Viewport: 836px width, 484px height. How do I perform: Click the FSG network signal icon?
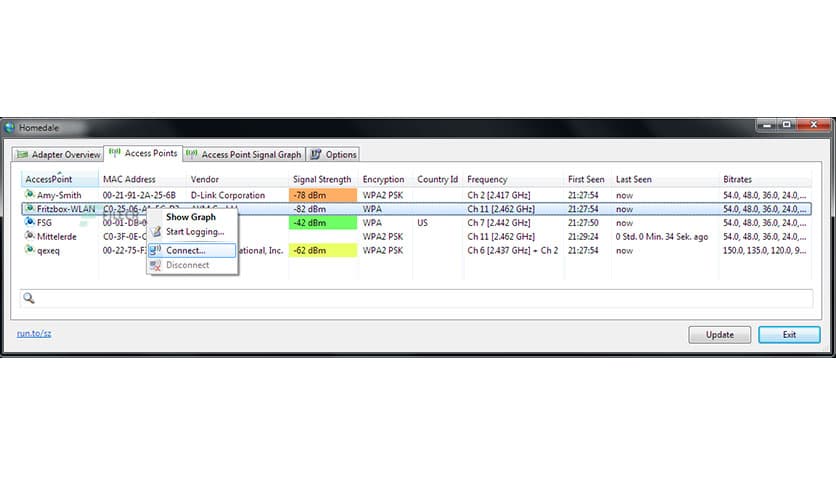[x=28, y=223]
